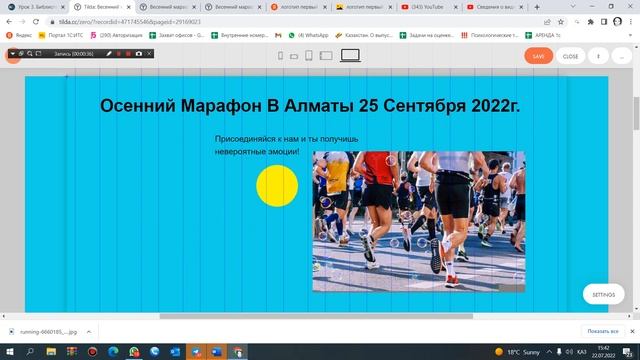This screenshot has width=640, height=360.
Task: Select the text Присоединяйся к нам
Action: [287, 145]
